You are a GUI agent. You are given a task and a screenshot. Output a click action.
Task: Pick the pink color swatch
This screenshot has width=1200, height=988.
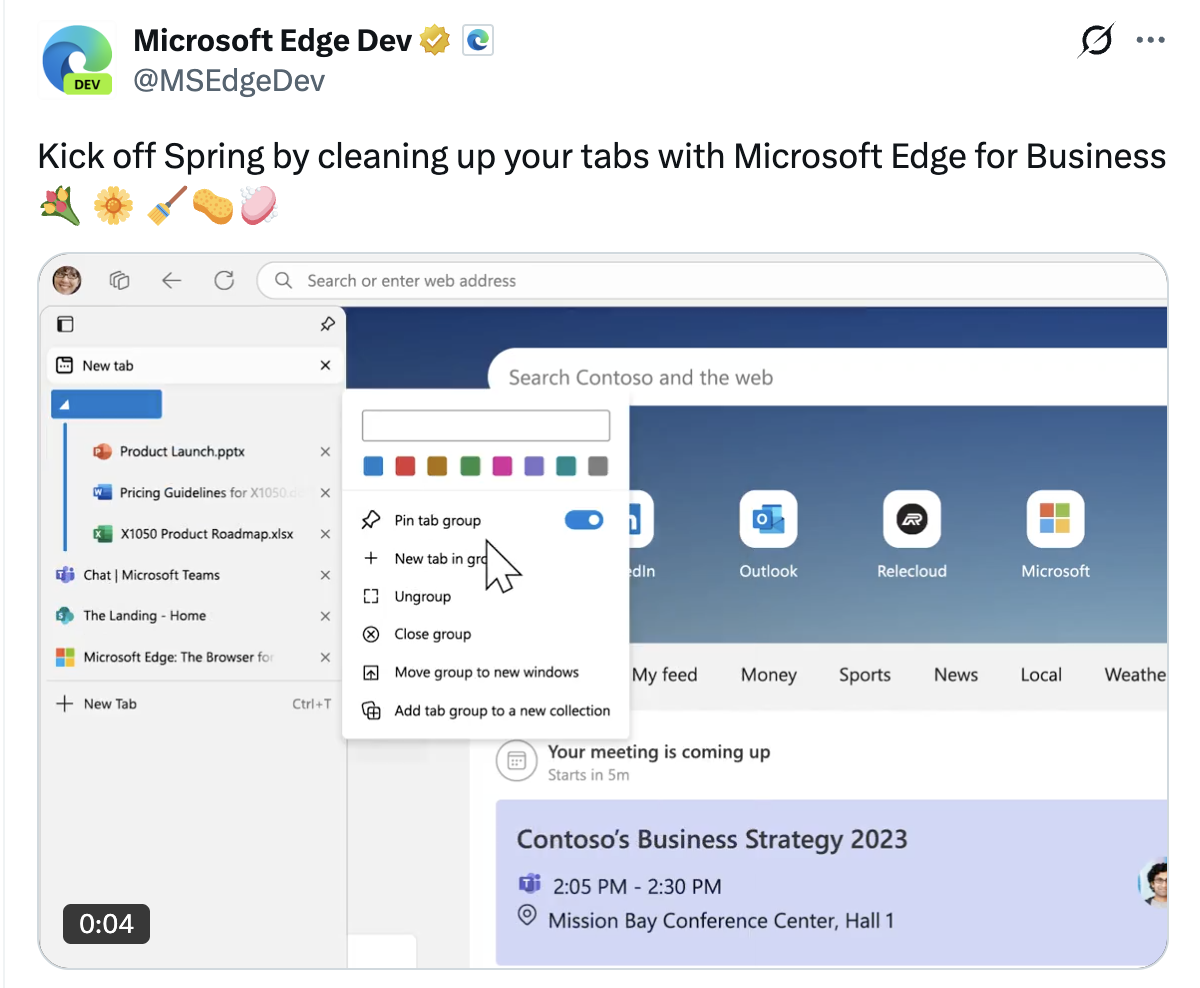point(502,466)
